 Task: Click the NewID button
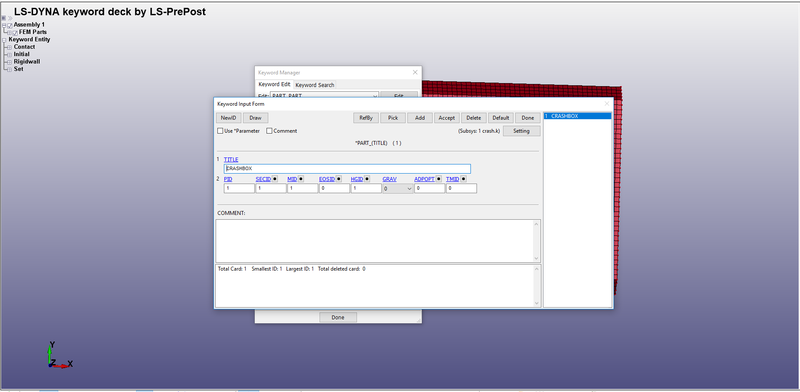point(228,118)
